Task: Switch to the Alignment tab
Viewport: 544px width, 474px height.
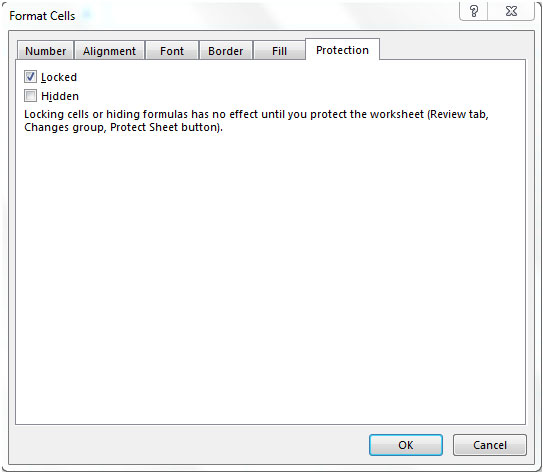Action: [x=109, y=51]
